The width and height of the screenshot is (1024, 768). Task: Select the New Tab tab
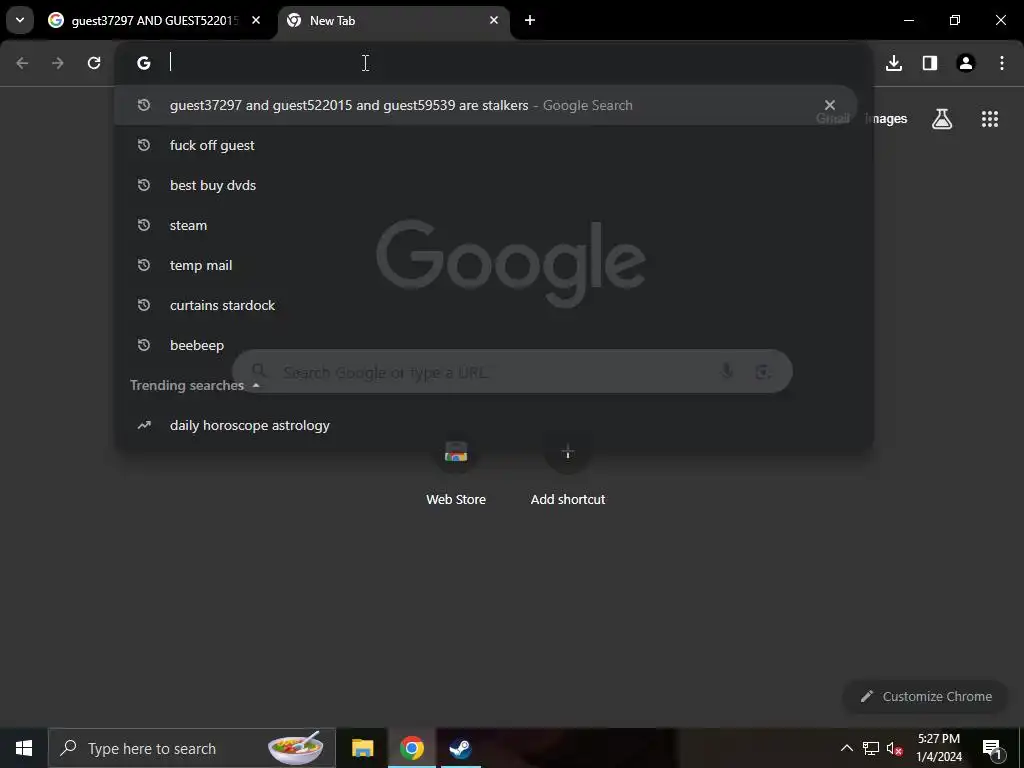click(x=394, y=21)
